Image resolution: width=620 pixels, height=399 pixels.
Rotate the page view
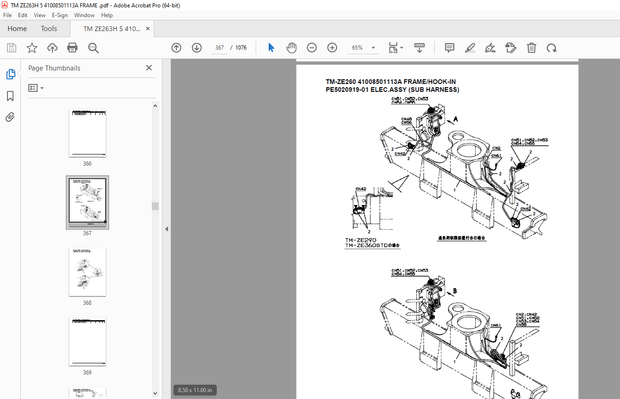pos(552,48)
